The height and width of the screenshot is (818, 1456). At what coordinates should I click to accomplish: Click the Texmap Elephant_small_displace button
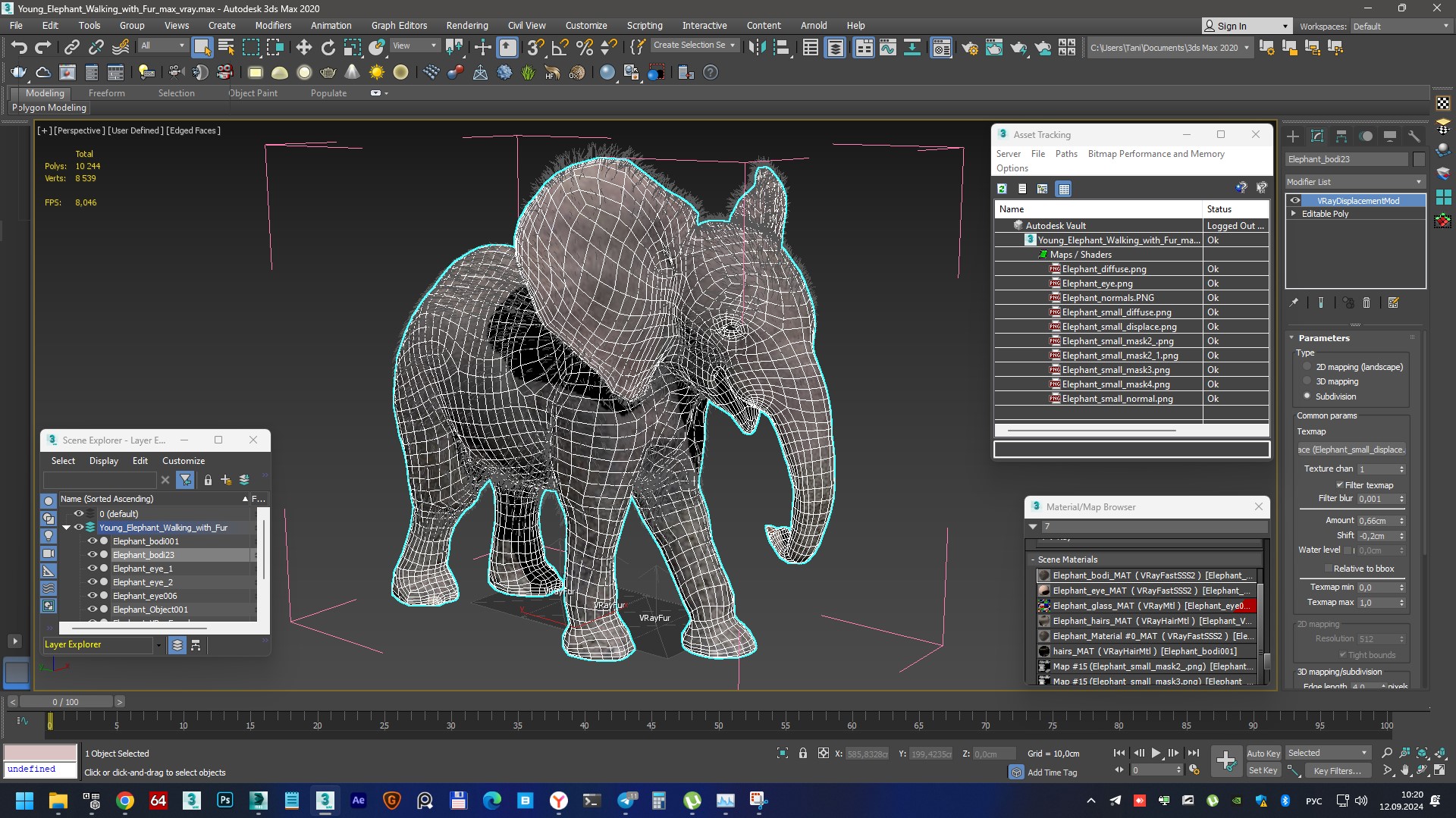pyautogui.click(x=1351, y=450)
